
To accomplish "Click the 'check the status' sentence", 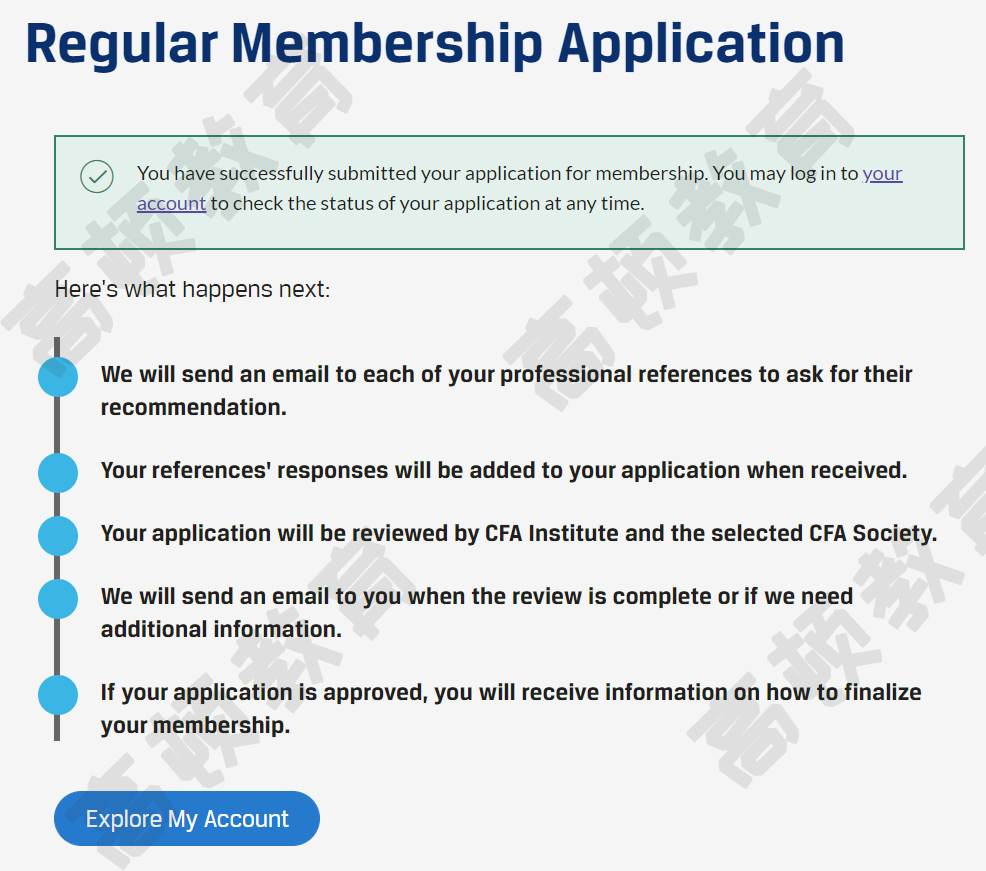I will (x=426, y=203).
